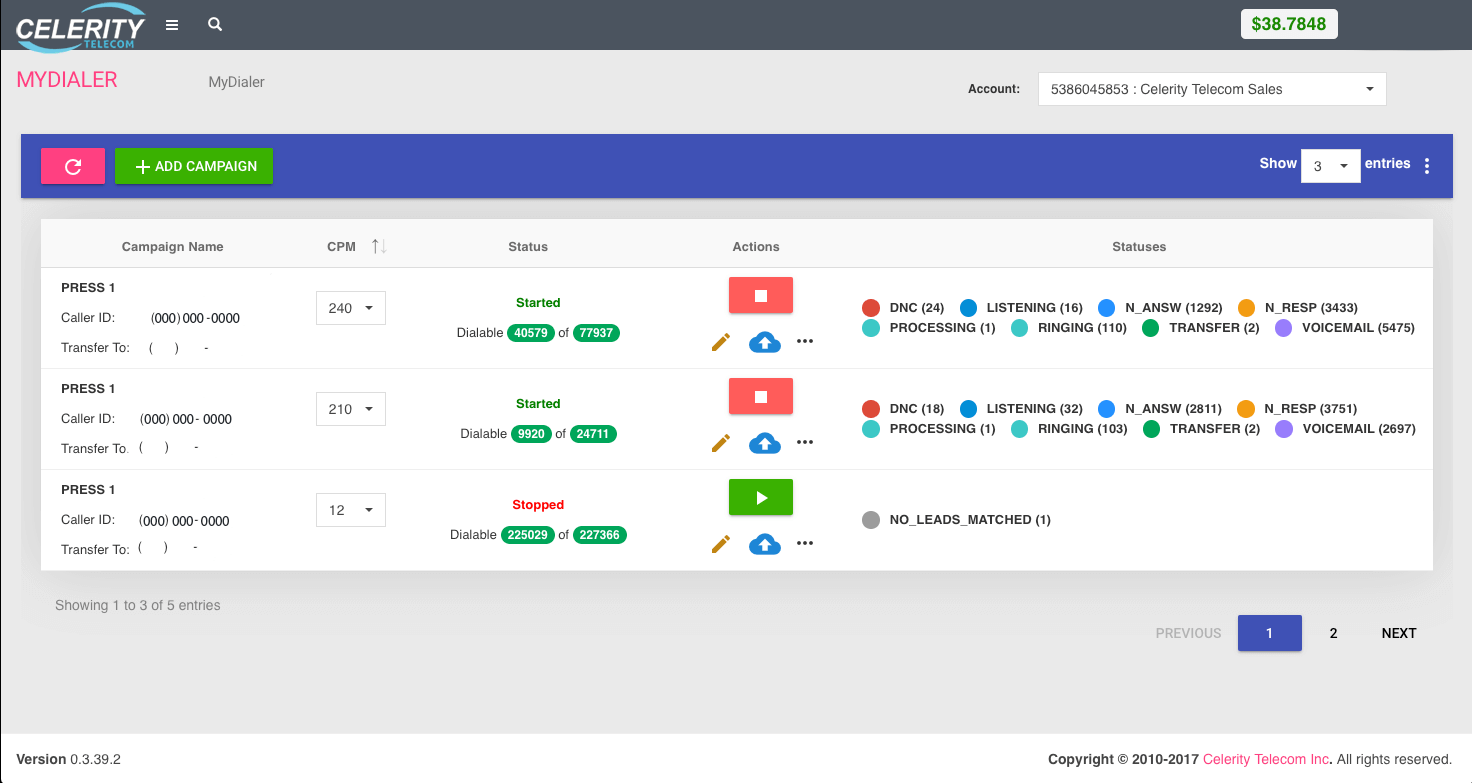Screen dimensions: 1472x783
Task: Click the search magnifier icon
Action: click(215, 24)
